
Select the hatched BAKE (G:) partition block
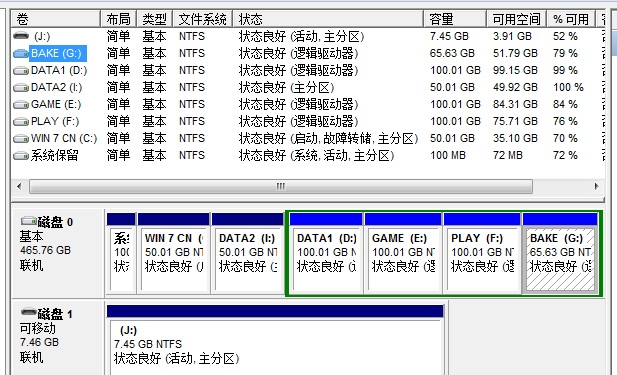[x=560, y=253]
